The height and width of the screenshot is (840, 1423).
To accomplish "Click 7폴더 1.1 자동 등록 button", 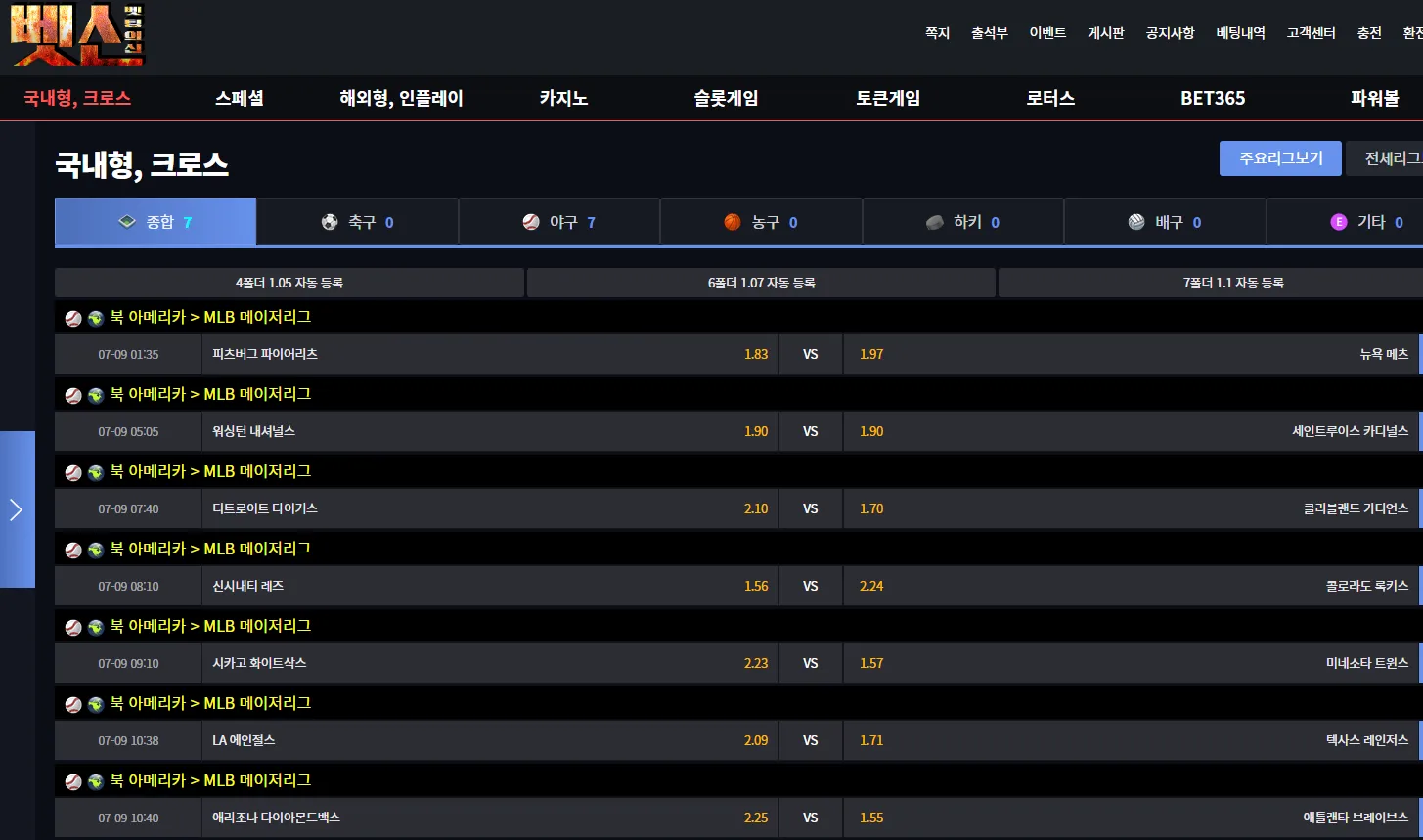I will pos(1211,283).
